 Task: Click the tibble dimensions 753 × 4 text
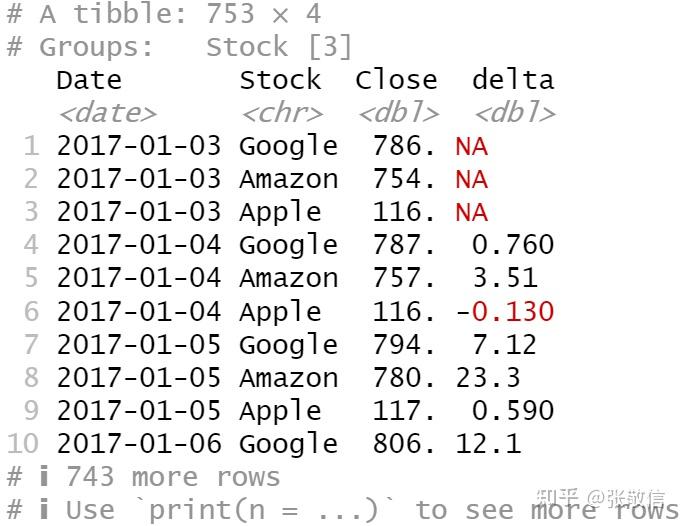coord(264,13)
